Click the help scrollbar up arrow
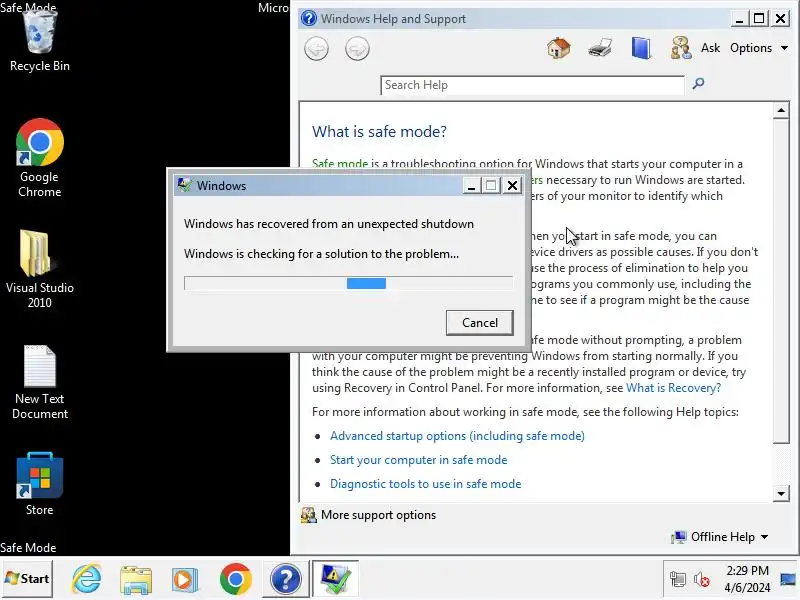Viewport: 800px width, 600px height. pyautogui.click(x=781, y=110)
